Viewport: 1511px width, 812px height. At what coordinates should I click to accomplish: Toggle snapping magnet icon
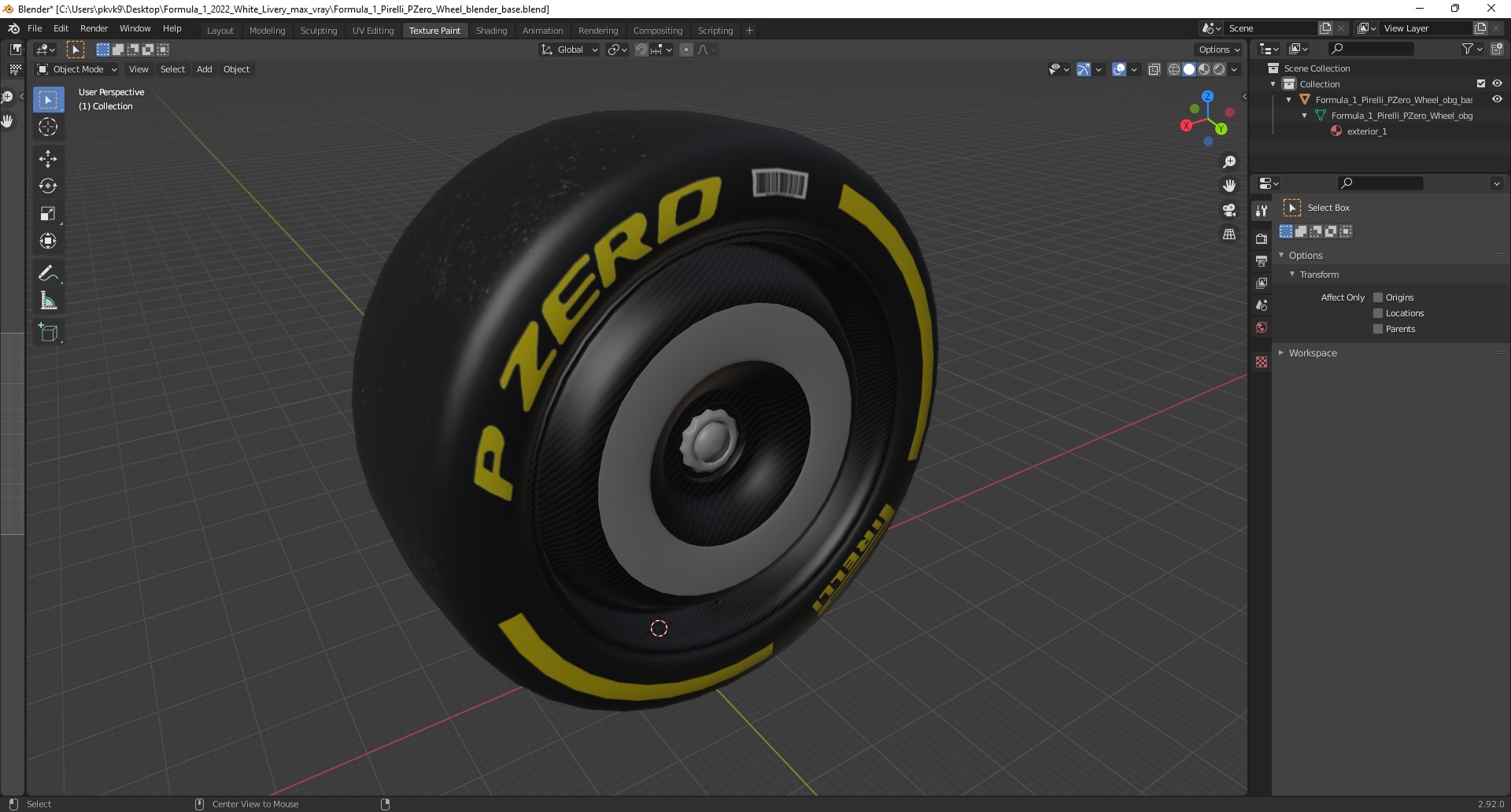[641, 50]
